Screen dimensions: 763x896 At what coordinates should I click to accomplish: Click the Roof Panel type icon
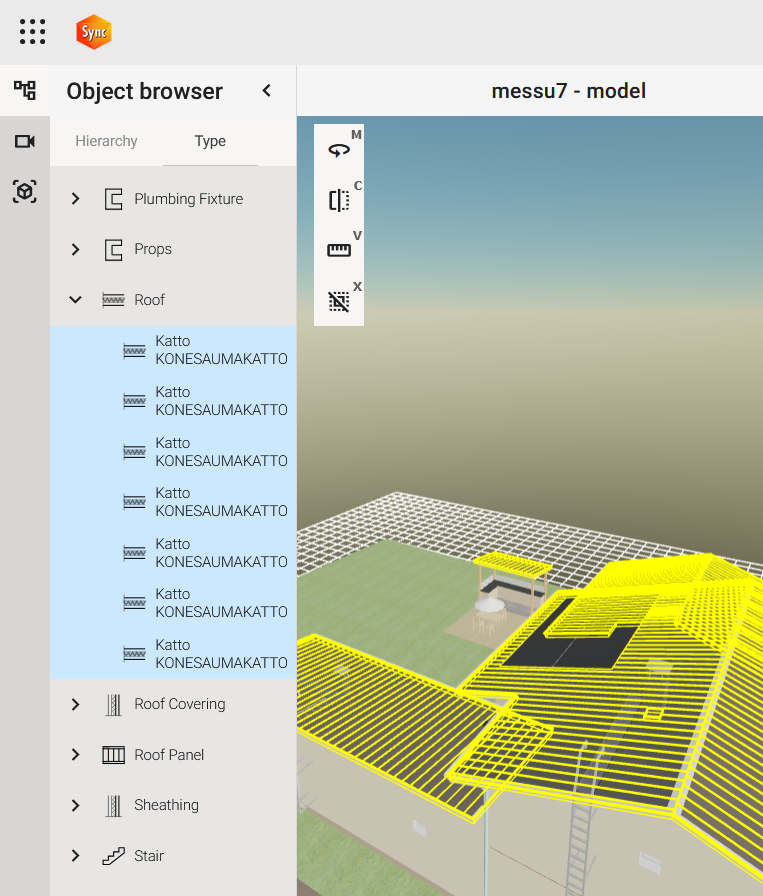tap(114, 755)
